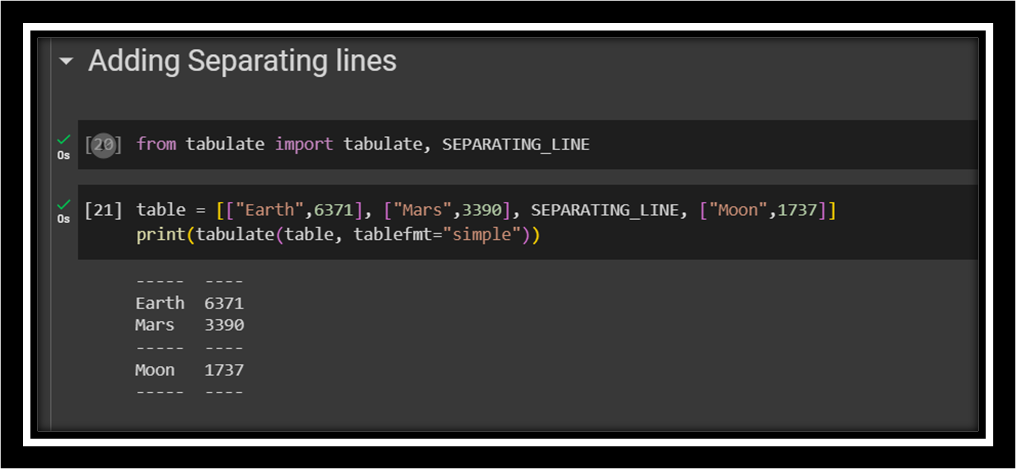Screen dimensions: 1016x469
Task: Click the print(tabulate(...)) code line
Action: pos(337,236)
